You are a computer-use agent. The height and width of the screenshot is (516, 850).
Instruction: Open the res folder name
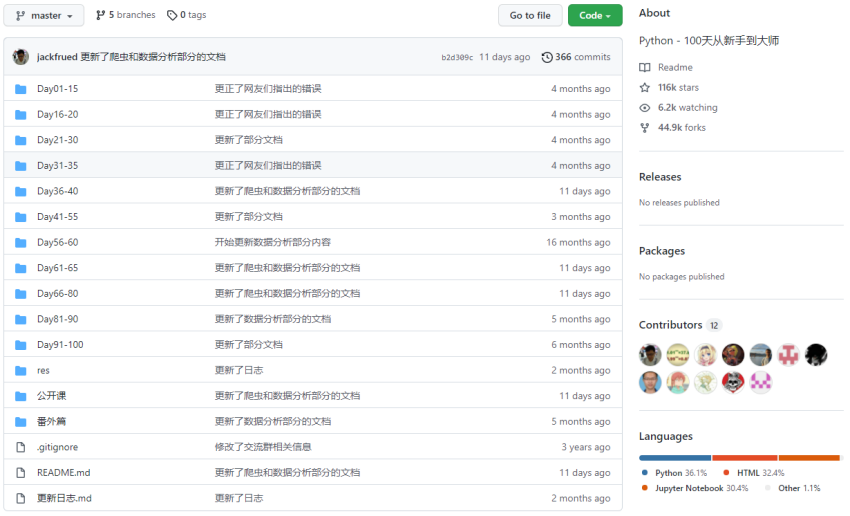(x=43, y=371)
